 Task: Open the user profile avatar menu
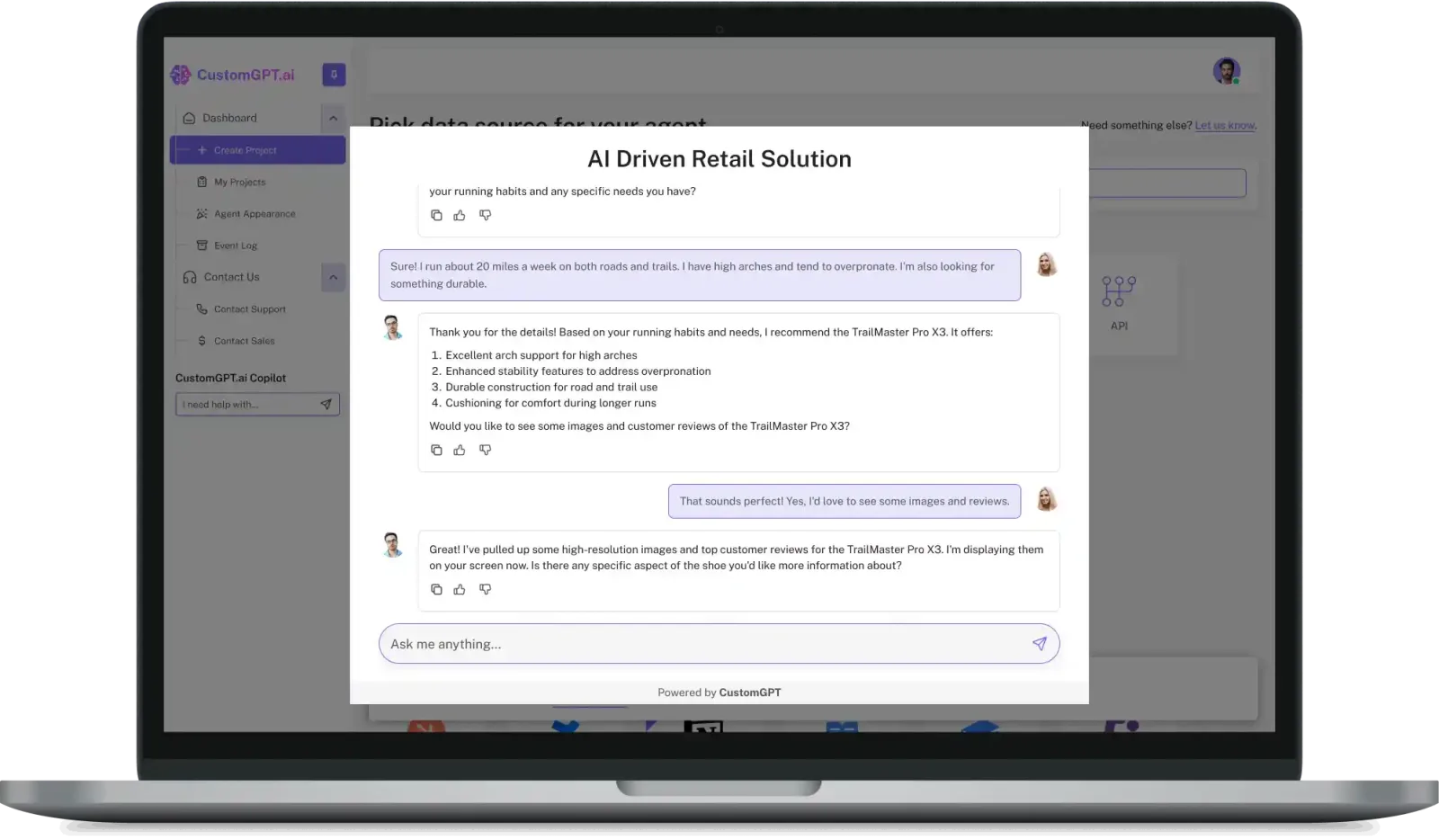(x=1227, y=71)
